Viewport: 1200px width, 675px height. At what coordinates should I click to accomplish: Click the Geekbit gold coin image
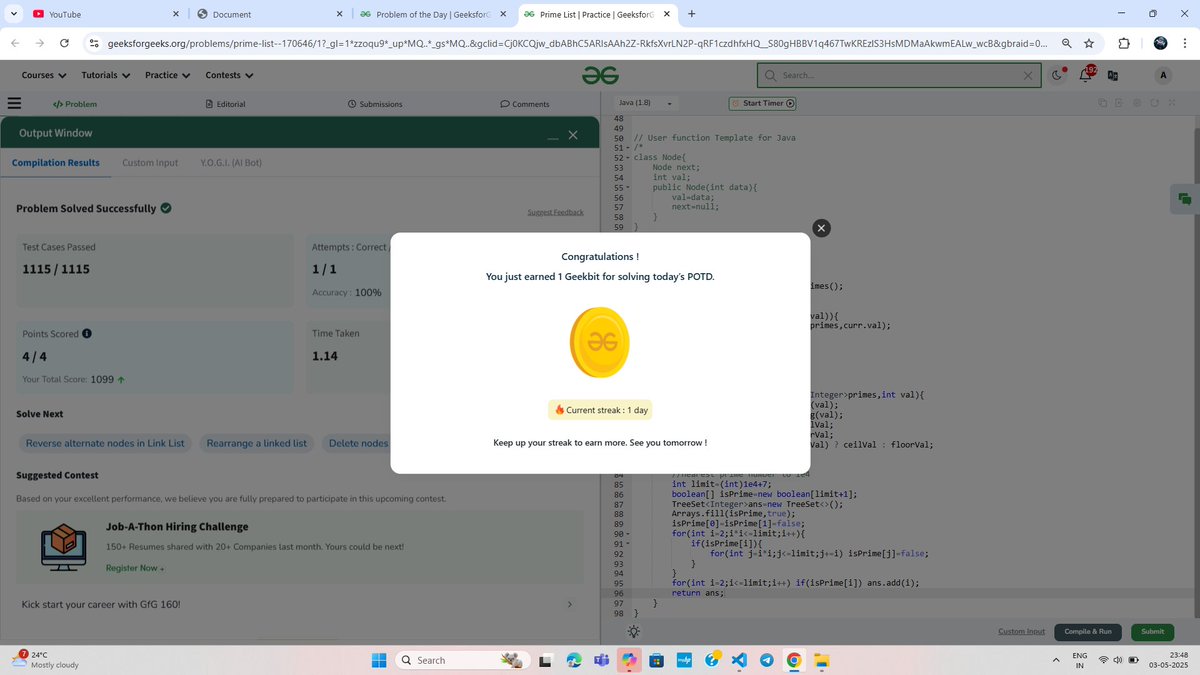coord(600,342)
